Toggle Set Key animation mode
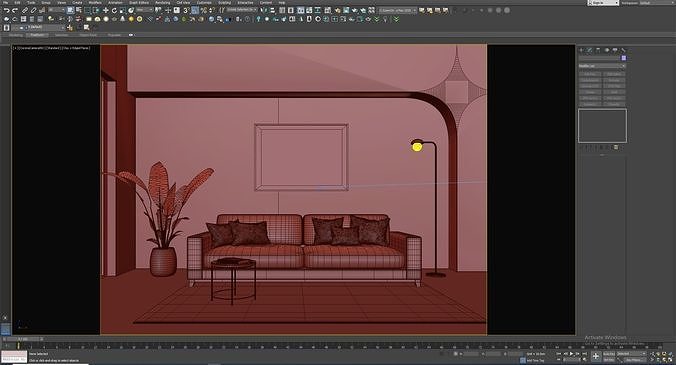The width and height of the screenshot is (676, 365). click(x=609, y=360)
